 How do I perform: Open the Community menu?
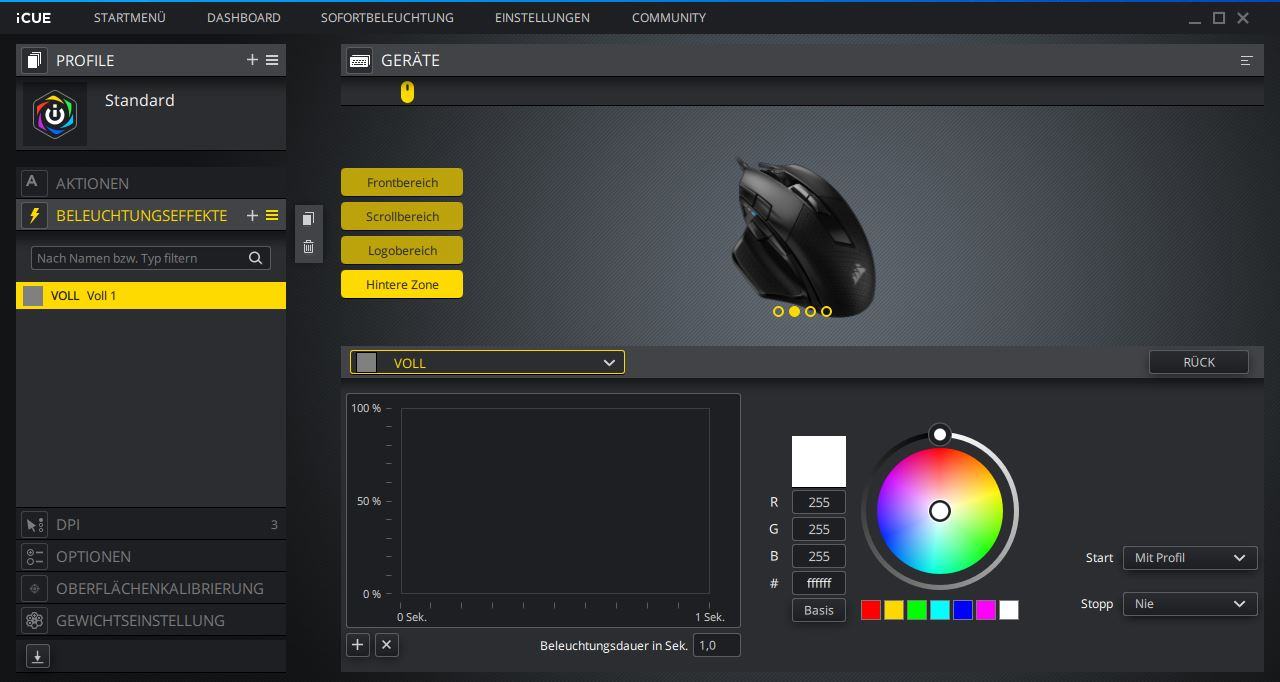(x=669, y=17)
